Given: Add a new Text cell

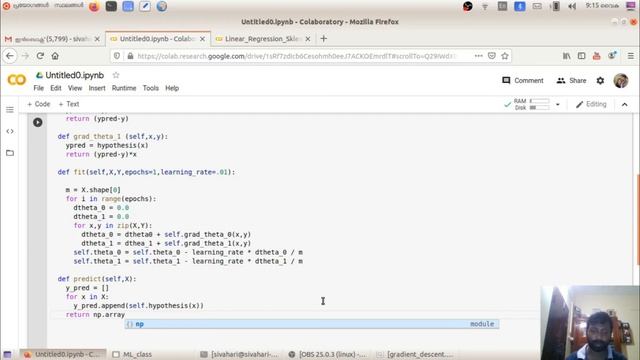Looking at the screenshot, I should coord(69,104).
